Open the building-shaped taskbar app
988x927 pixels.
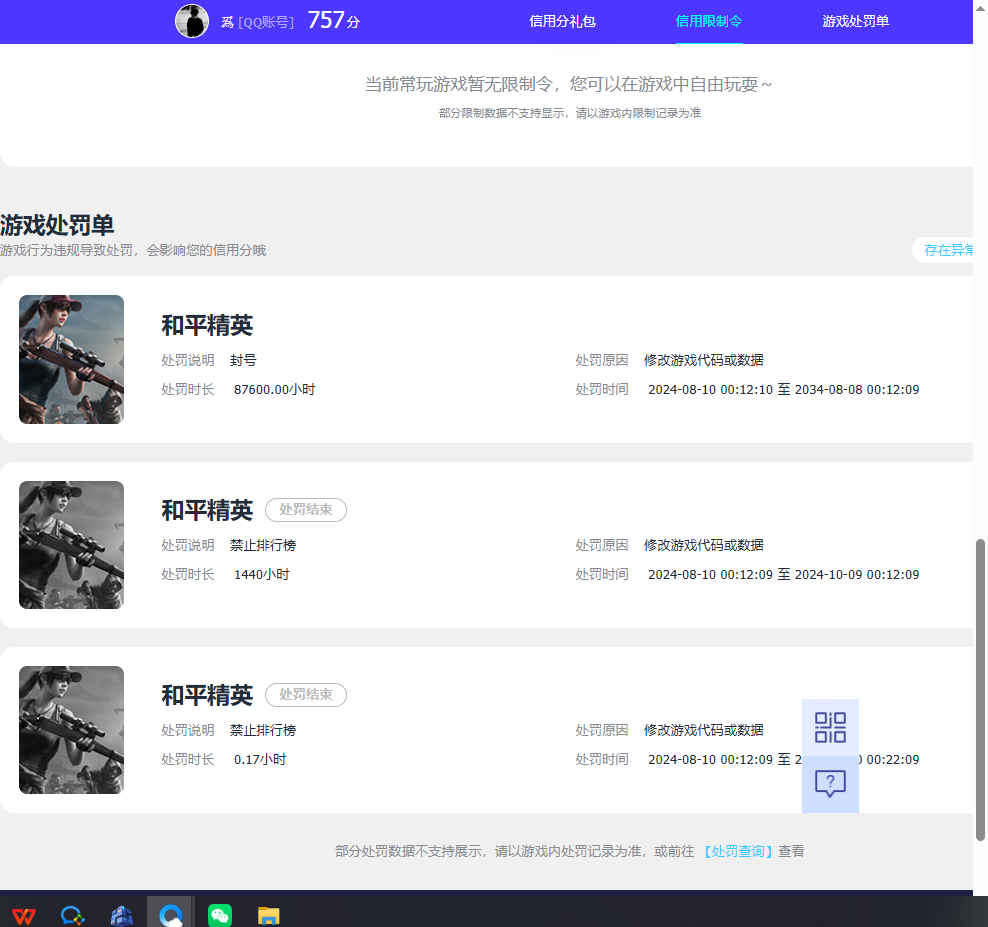point(122,915)
